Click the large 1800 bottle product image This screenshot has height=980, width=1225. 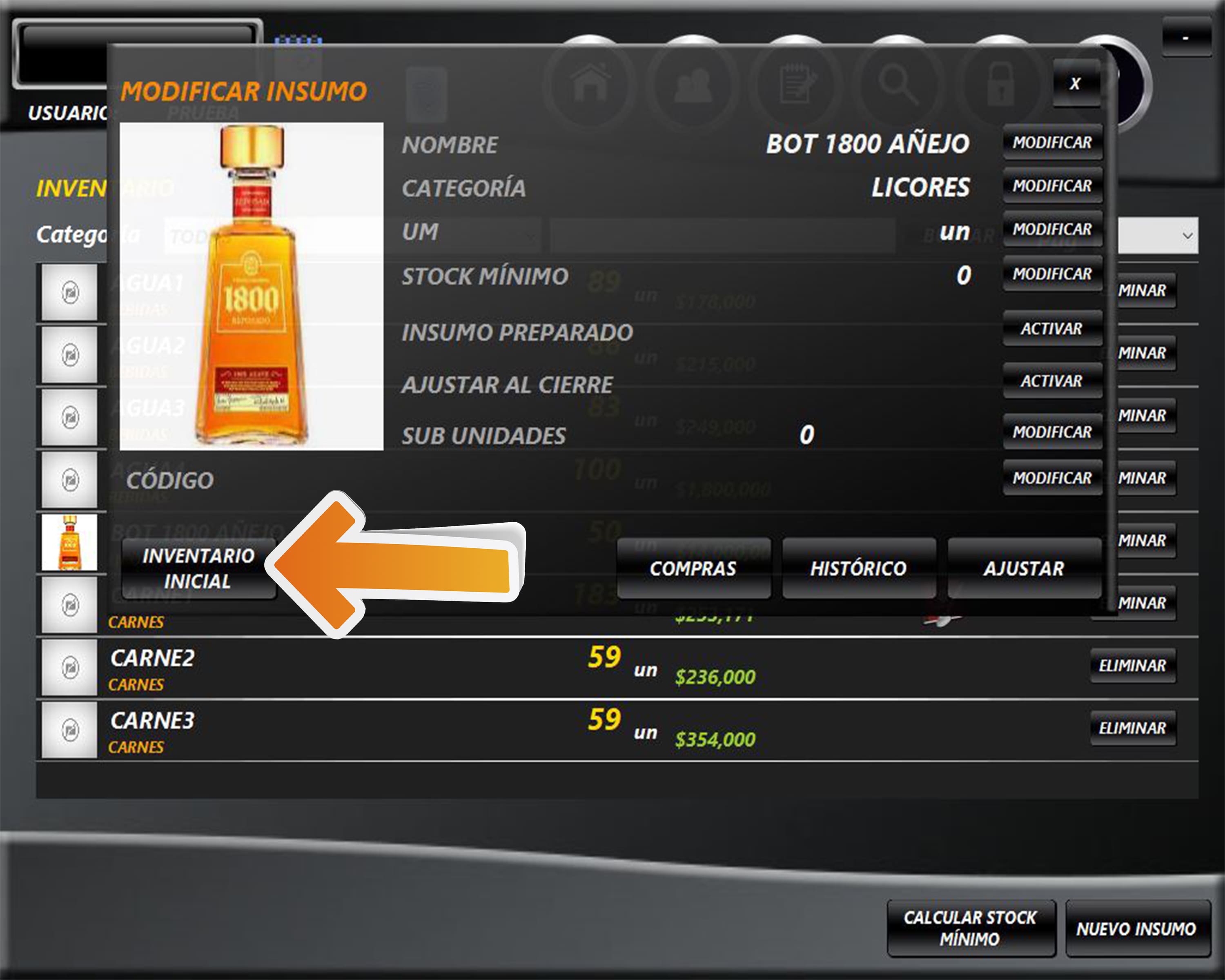[251, 286]
